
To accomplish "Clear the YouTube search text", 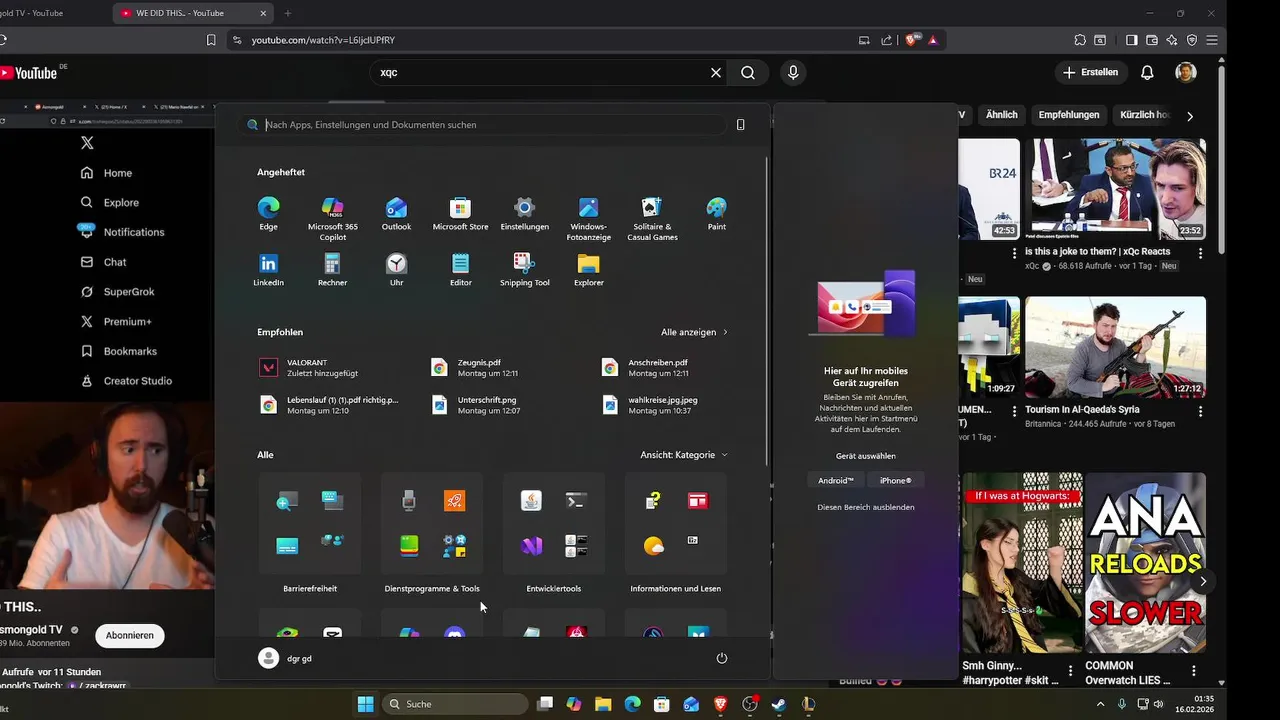I will [x=716, y=72].
